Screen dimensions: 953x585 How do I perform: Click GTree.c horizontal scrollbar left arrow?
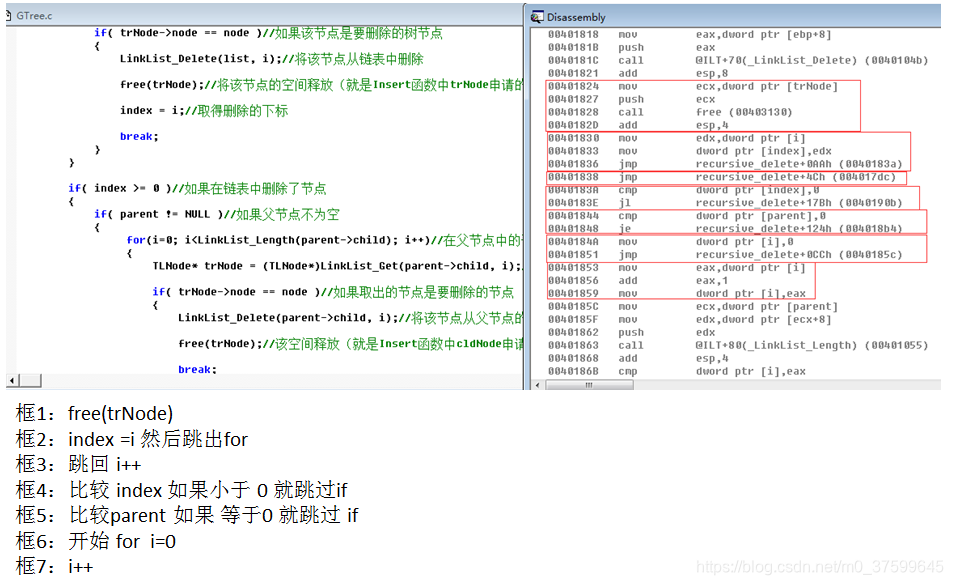click(x=12, y=381)
